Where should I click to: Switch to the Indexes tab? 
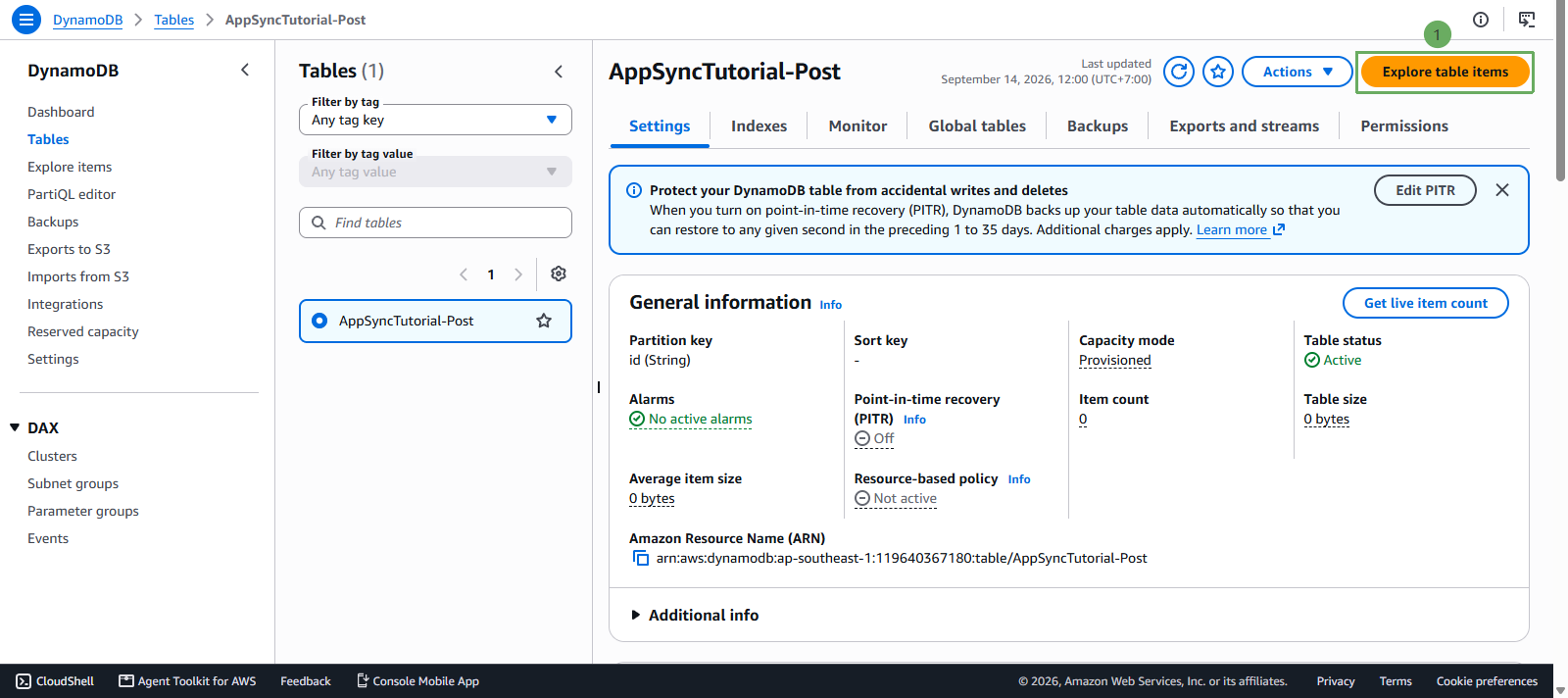[759, 125]
